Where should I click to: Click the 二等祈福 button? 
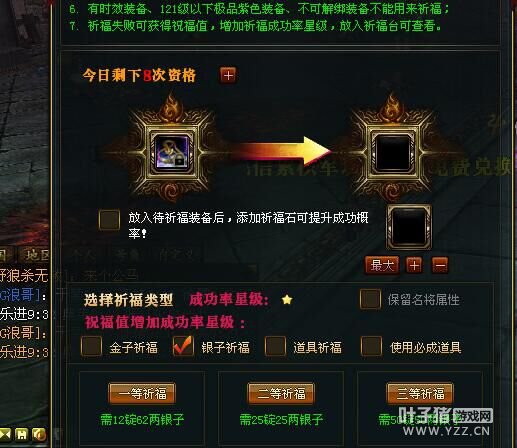(x=281, y=394)
